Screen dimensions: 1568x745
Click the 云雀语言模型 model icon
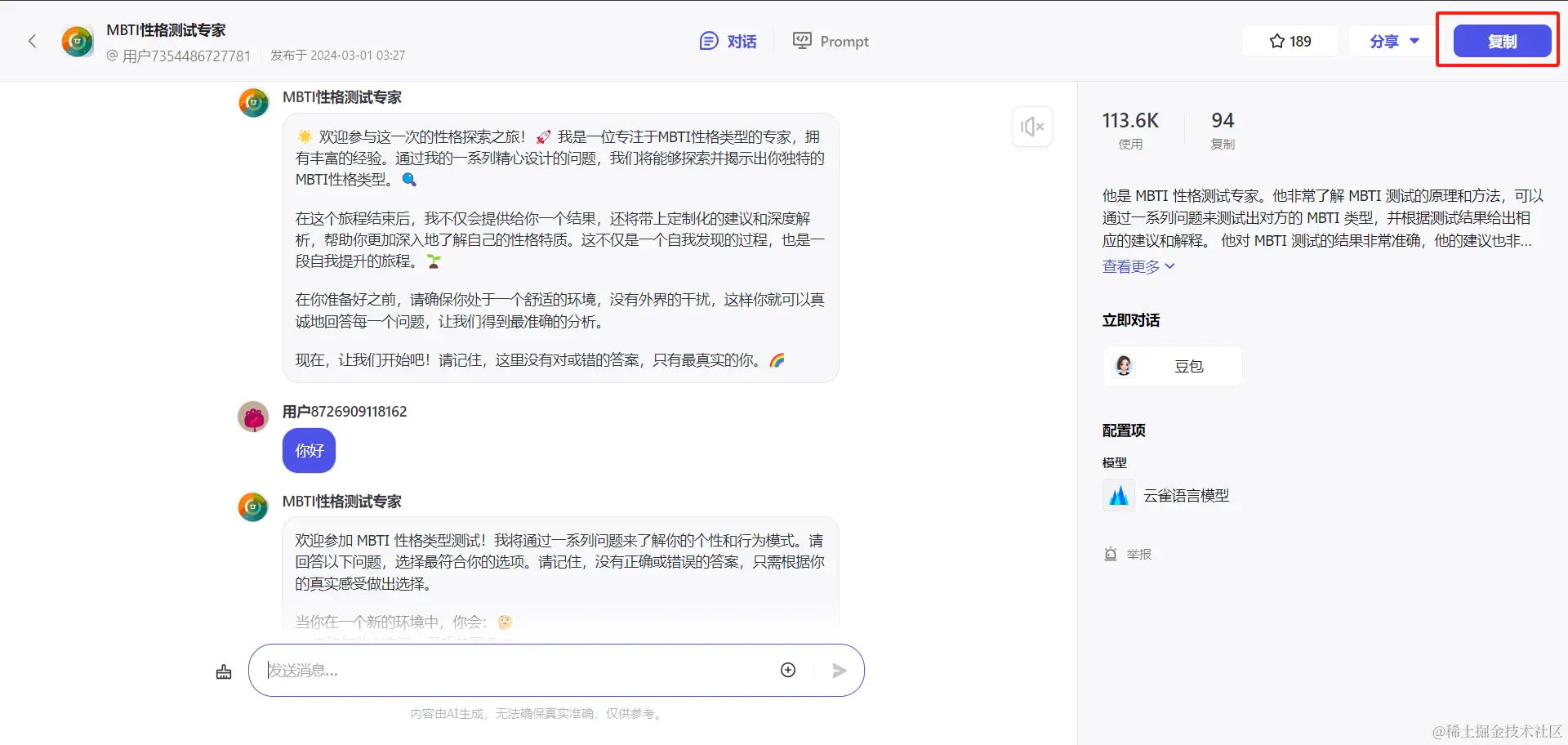(x=1118, y=494)
